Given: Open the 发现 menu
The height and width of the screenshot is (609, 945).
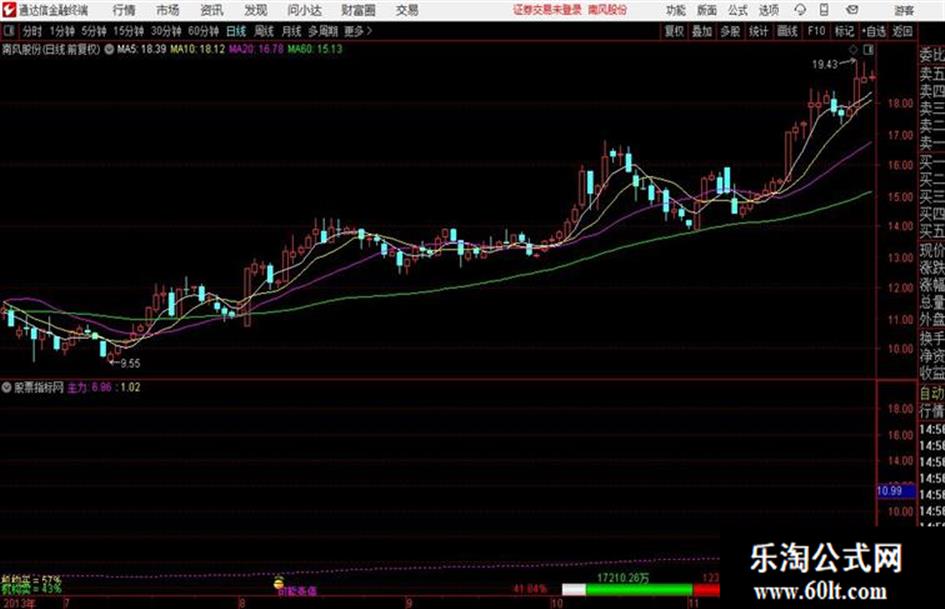Looking at the screenshot, I should tap(256, 10).
